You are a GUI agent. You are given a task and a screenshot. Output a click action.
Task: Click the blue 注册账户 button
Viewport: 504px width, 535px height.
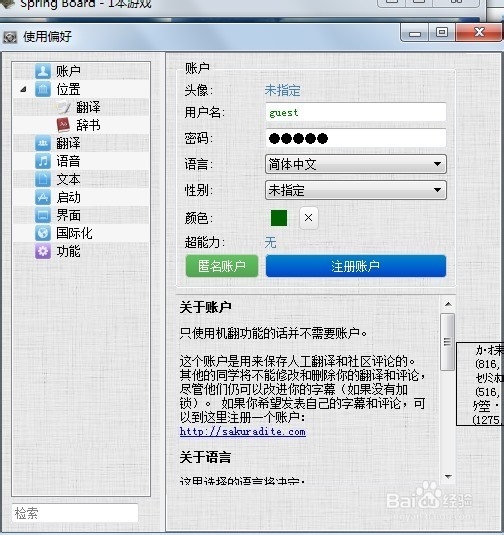tap(356, 266)
